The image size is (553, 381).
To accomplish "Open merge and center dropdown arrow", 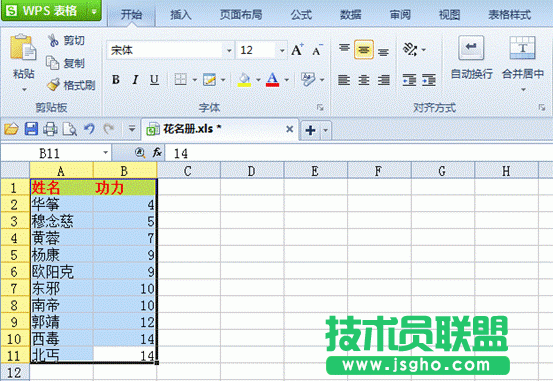I will click(x=523, y=90).
